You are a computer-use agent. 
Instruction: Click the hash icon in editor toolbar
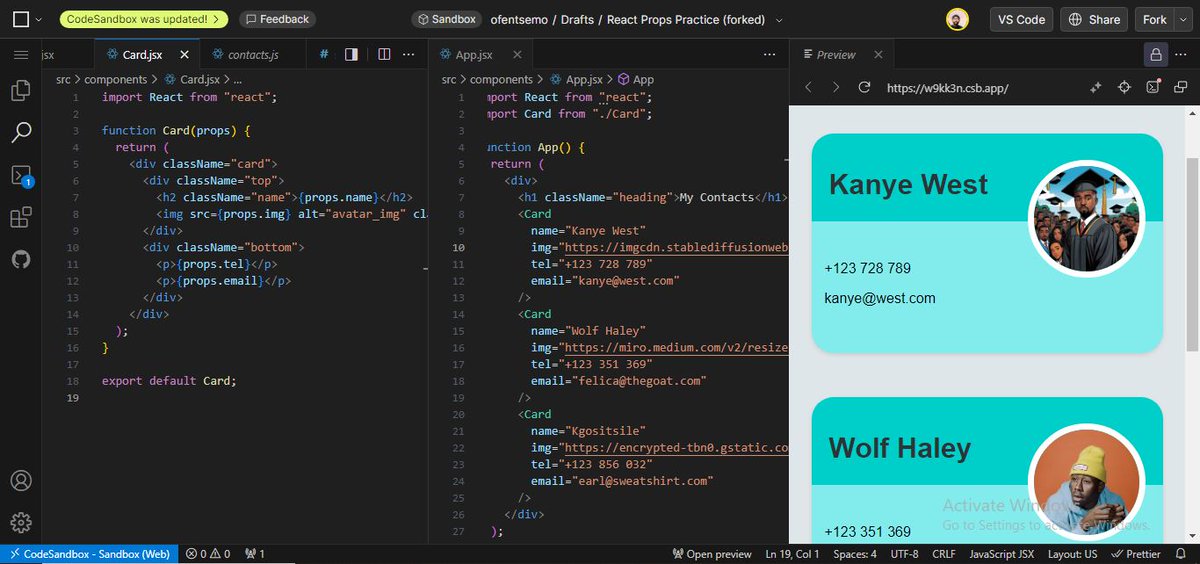click(324, 54)
